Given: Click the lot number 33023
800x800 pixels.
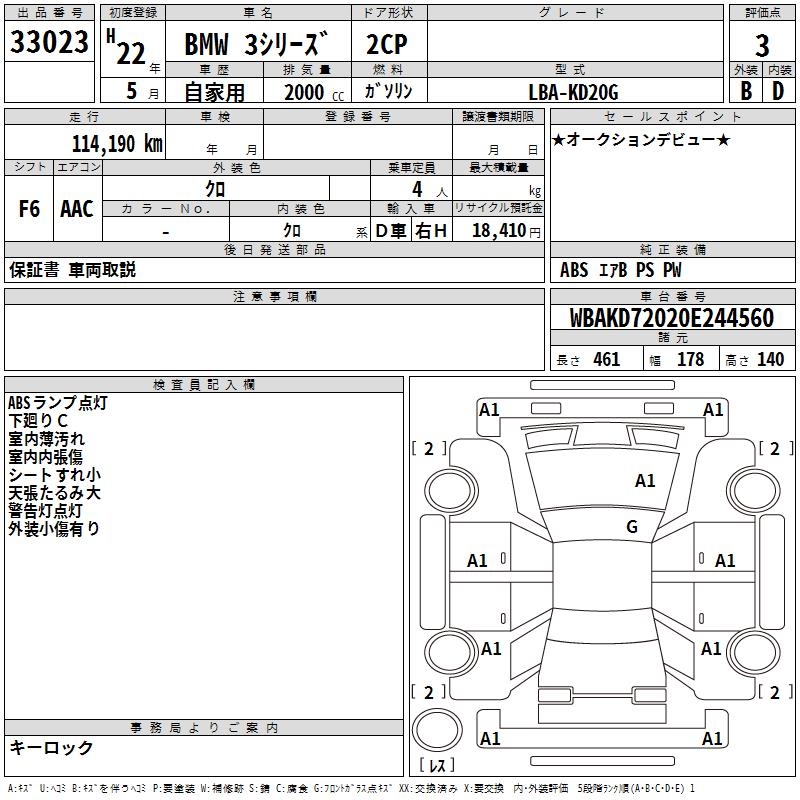Looking at the screenshot, I should pyautogui.click(x=49, y=42).
